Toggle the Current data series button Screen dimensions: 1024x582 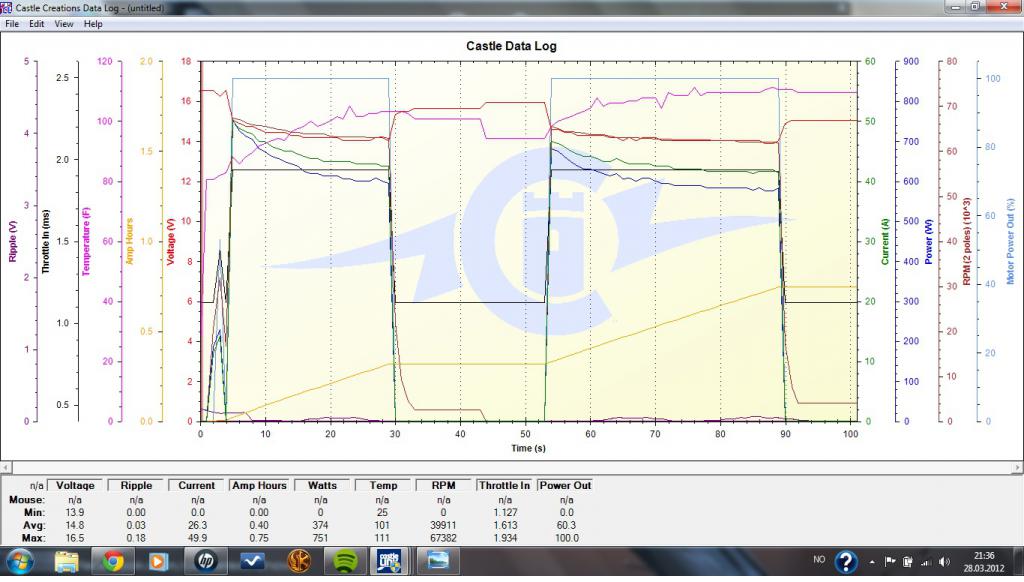tap(197, 485)
